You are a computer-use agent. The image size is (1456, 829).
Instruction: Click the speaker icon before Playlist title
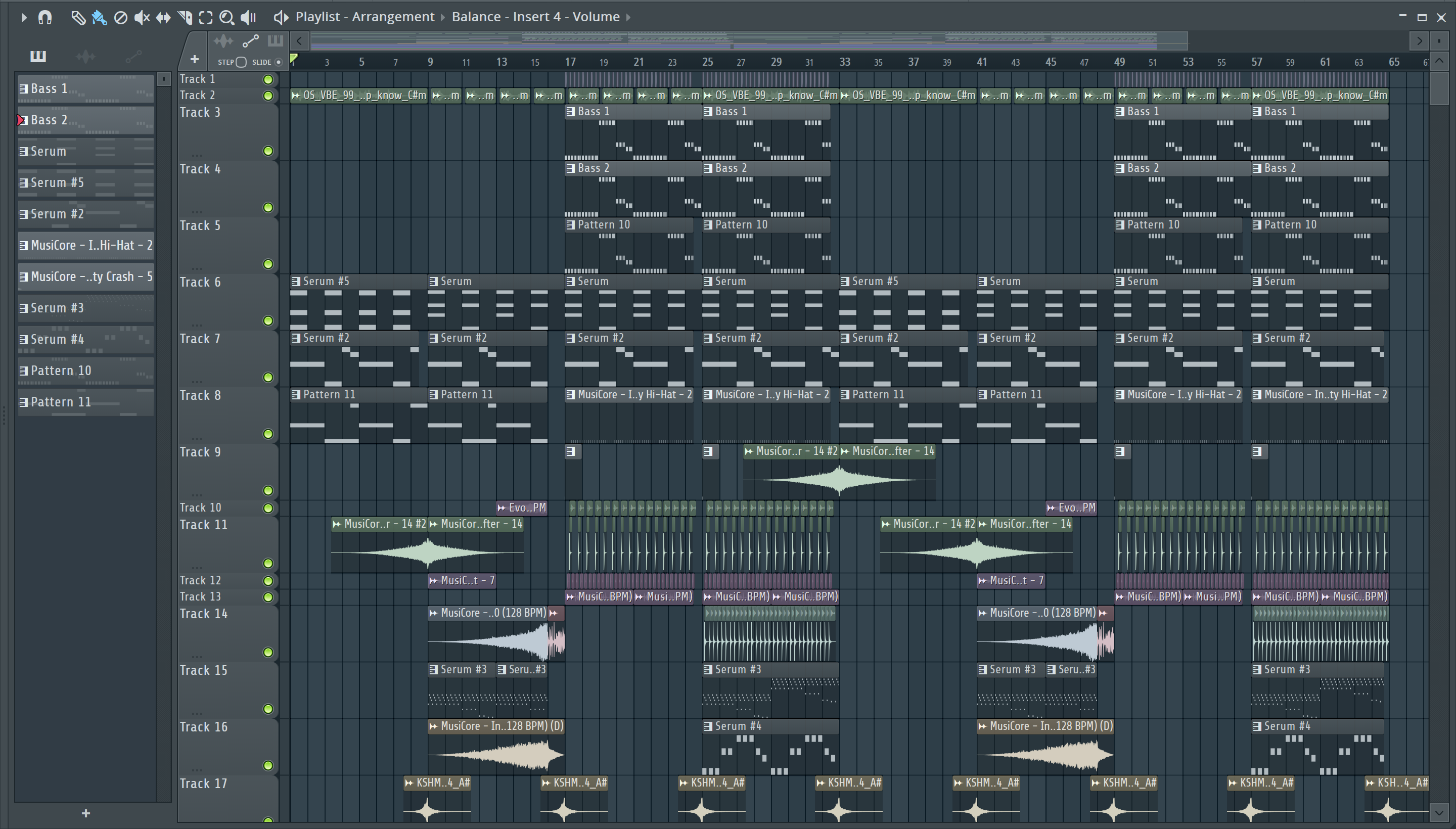click(281, 18)
